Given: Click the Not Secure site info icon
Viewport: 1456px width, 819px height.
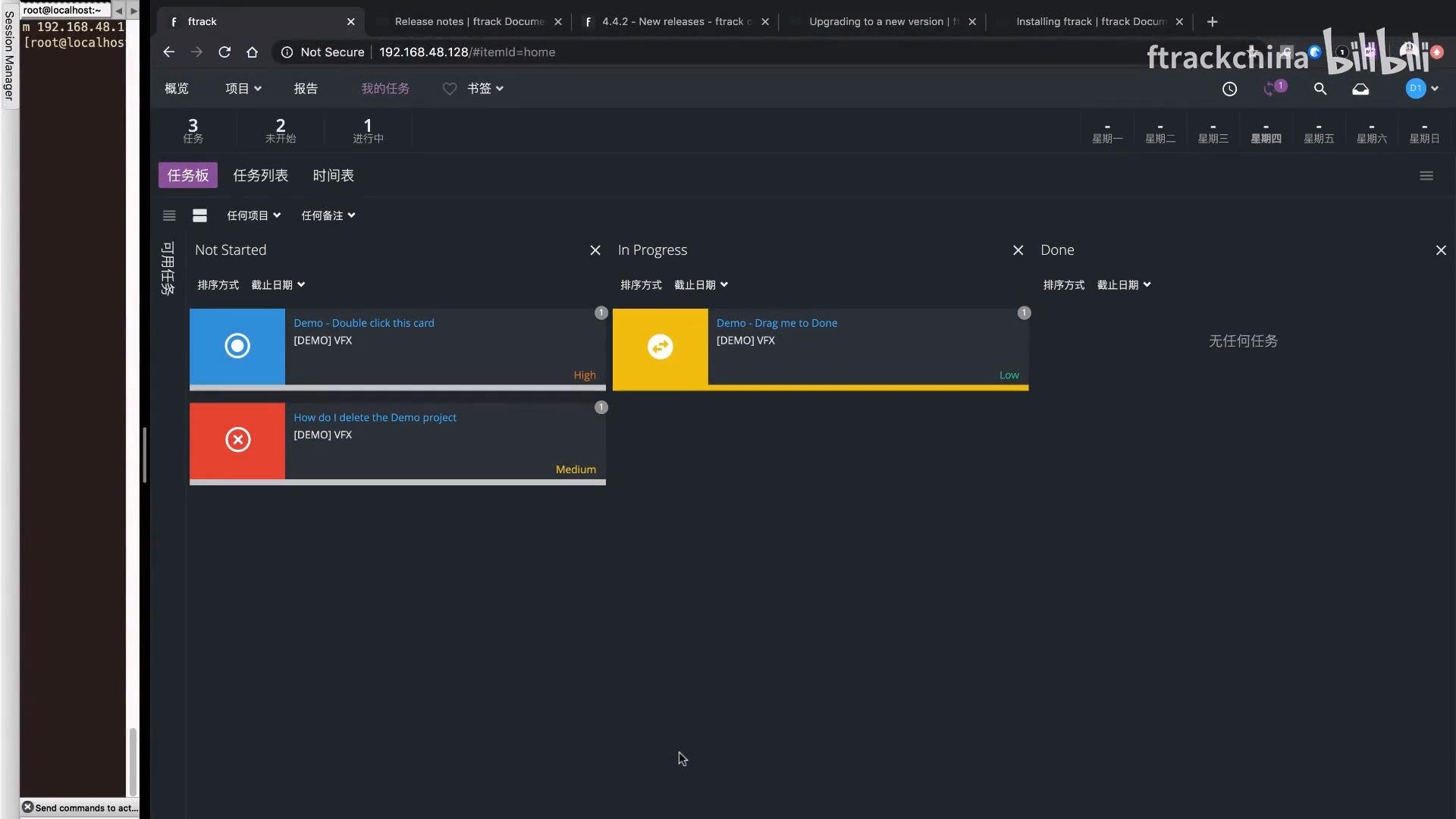Looking at the screenshot, I should pos(287,52).
